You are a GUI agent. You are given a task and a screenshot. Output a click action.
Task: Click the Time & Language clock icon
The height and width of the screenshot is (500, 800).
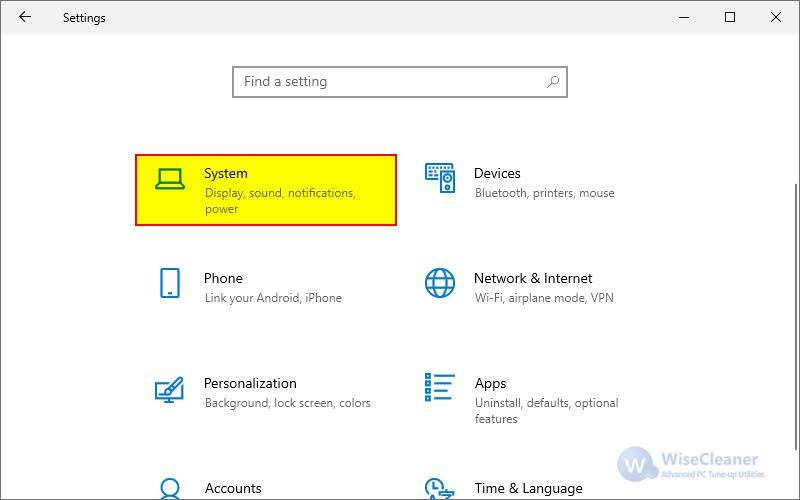(x=439, y=488)
